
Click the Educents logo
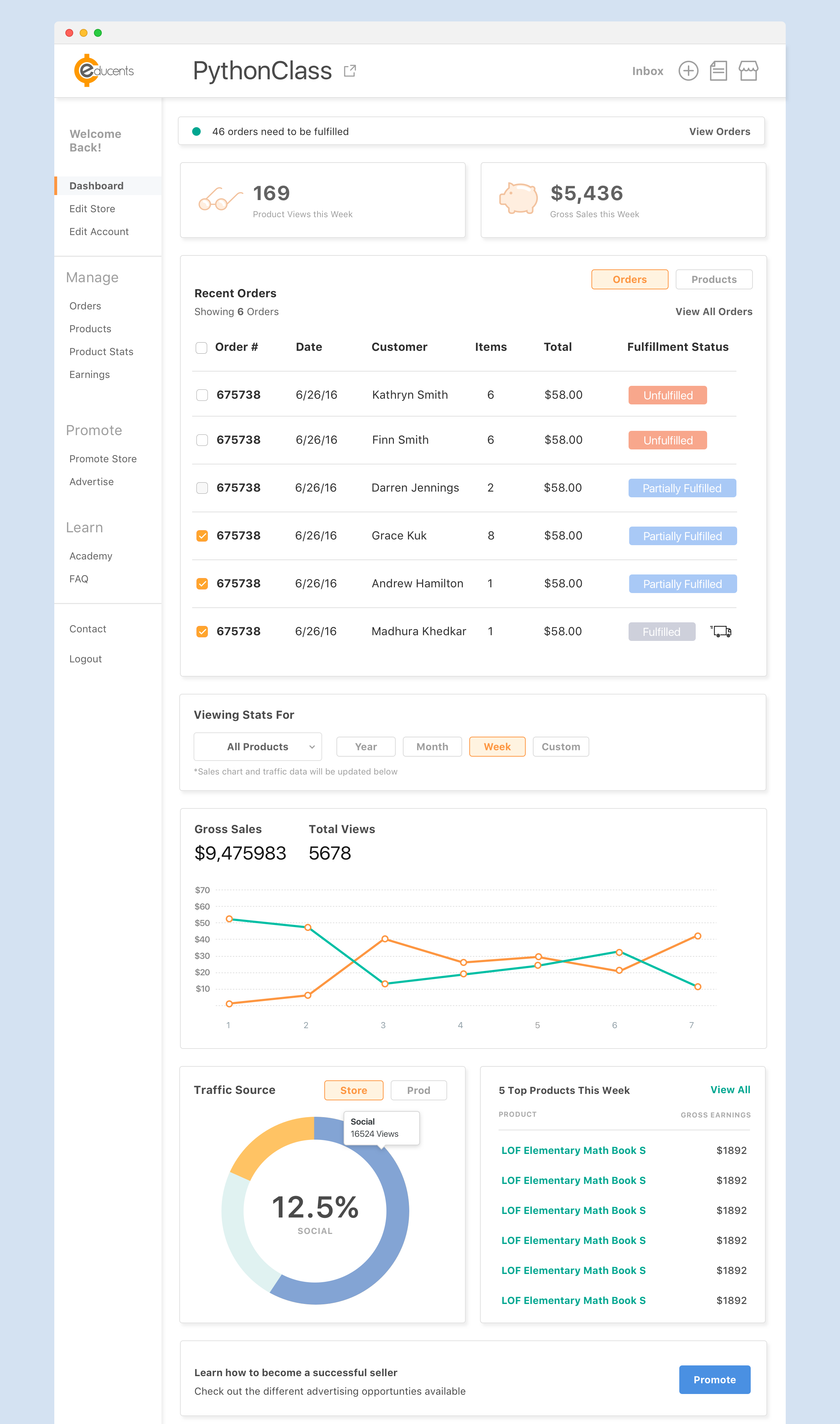(104, 70)
